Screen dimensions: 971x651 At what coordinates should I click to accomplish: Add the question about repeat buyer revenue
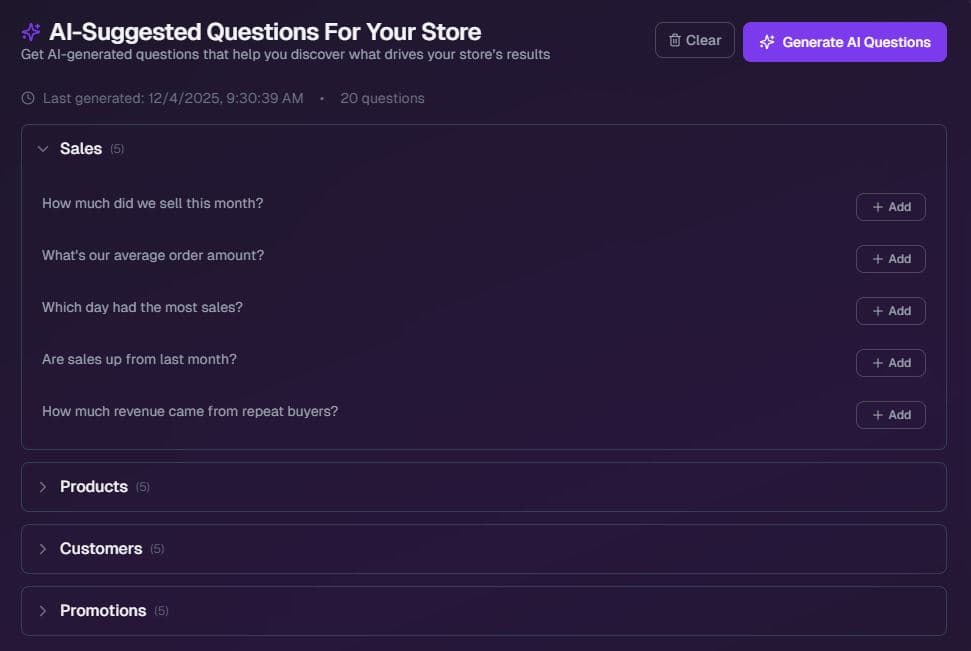pos(890,415)
